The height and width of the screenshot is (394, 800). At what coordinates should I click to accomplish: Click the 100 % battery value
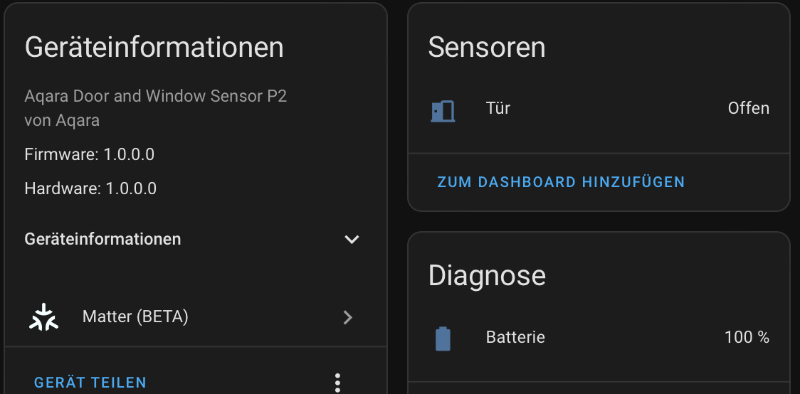point(747,337)
